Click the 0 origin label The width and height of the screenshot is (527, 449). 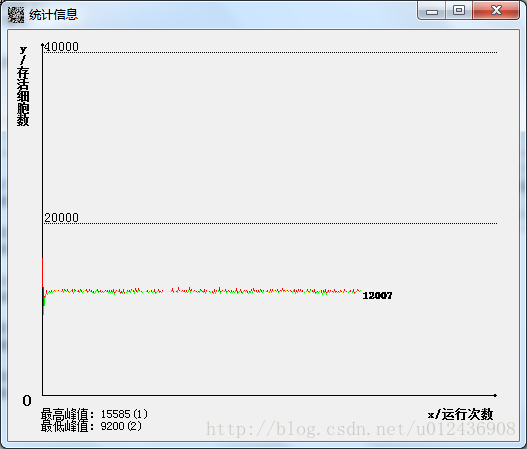pyautogui.click(x=27, y=401)
